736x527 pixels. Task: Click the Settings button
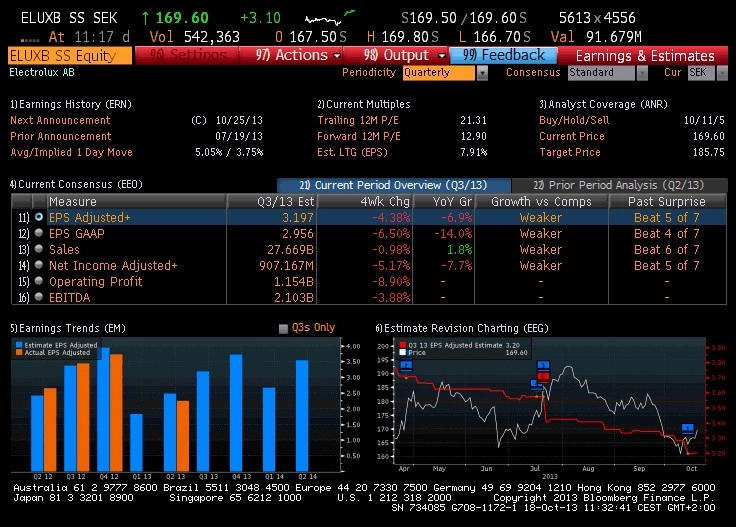coord(187,55)
